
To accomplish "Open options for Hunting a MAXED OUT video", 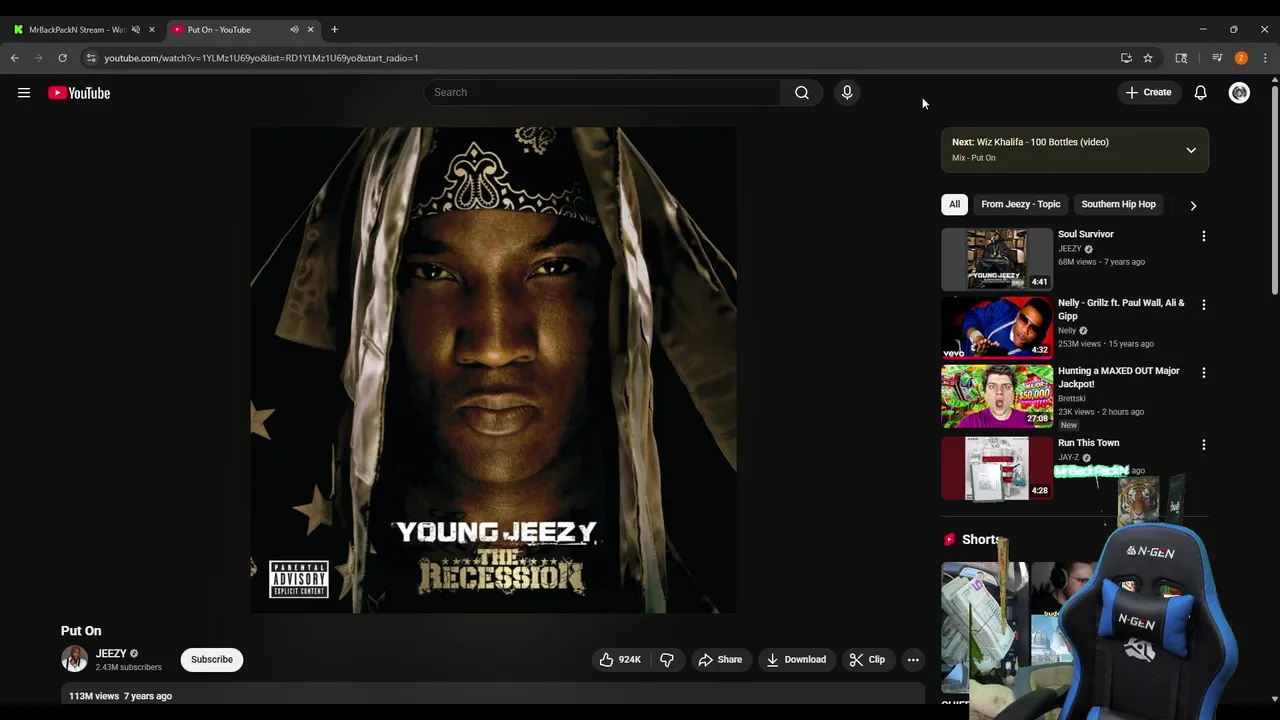I will 1203,372.
